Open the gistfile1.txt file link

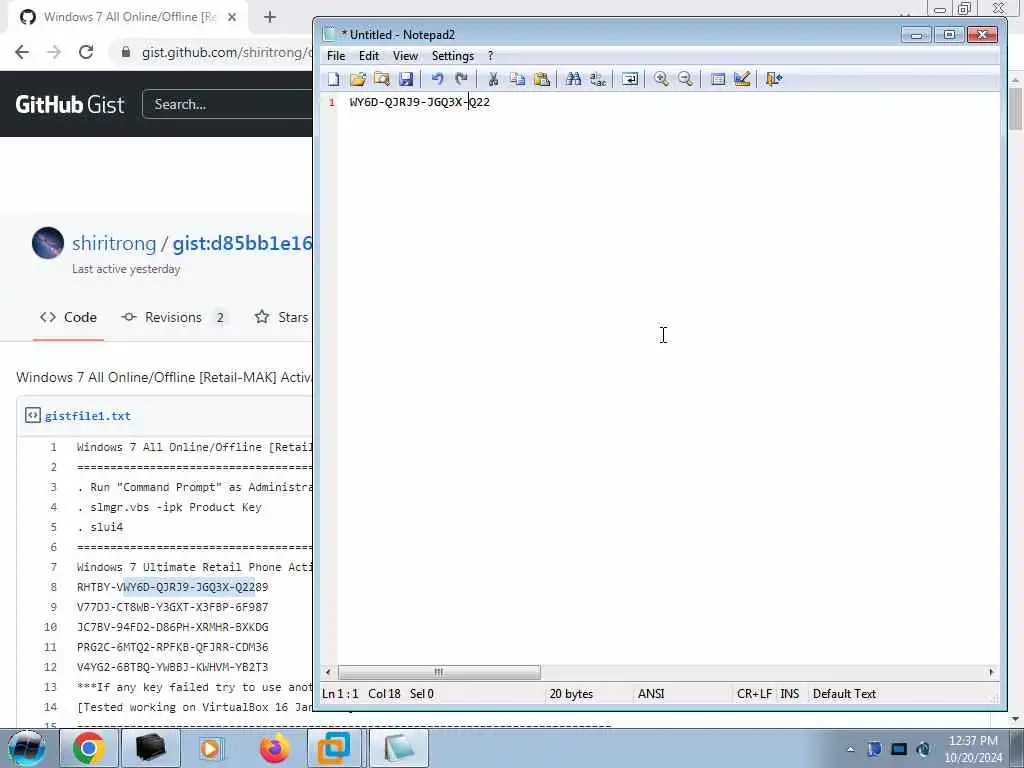pos(88,416)
